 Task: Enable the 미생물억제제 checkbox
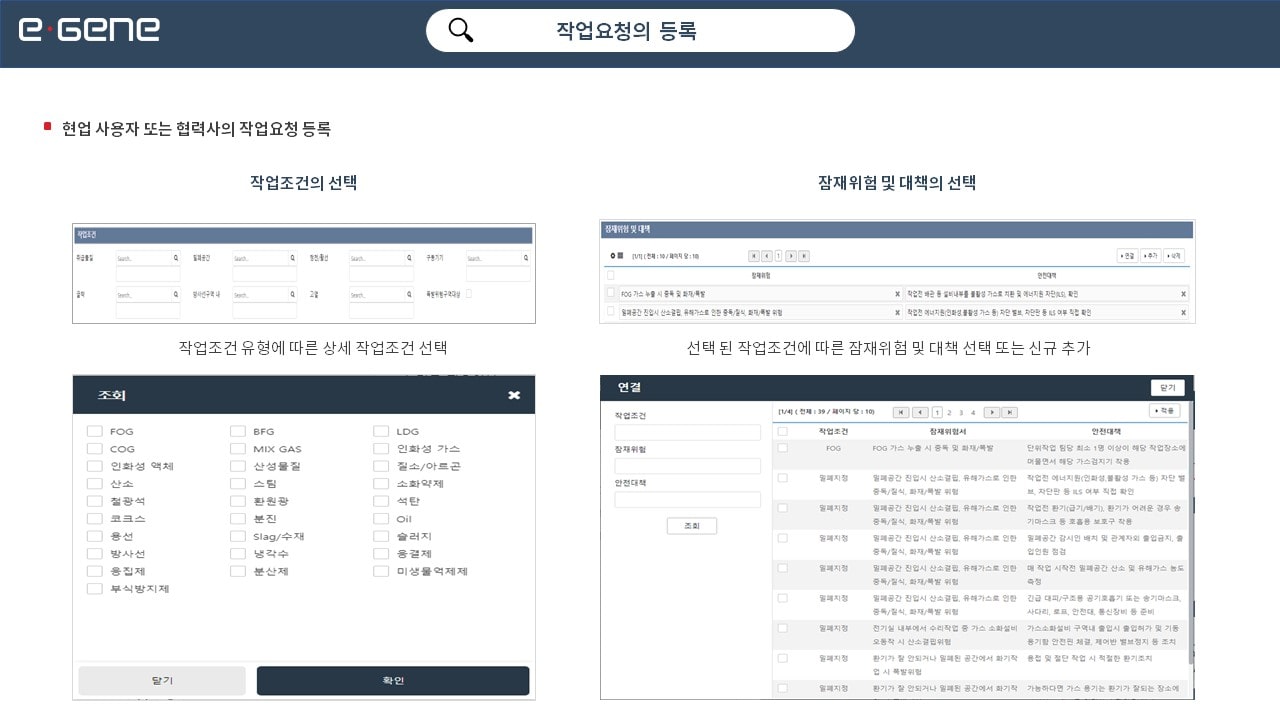381,571
